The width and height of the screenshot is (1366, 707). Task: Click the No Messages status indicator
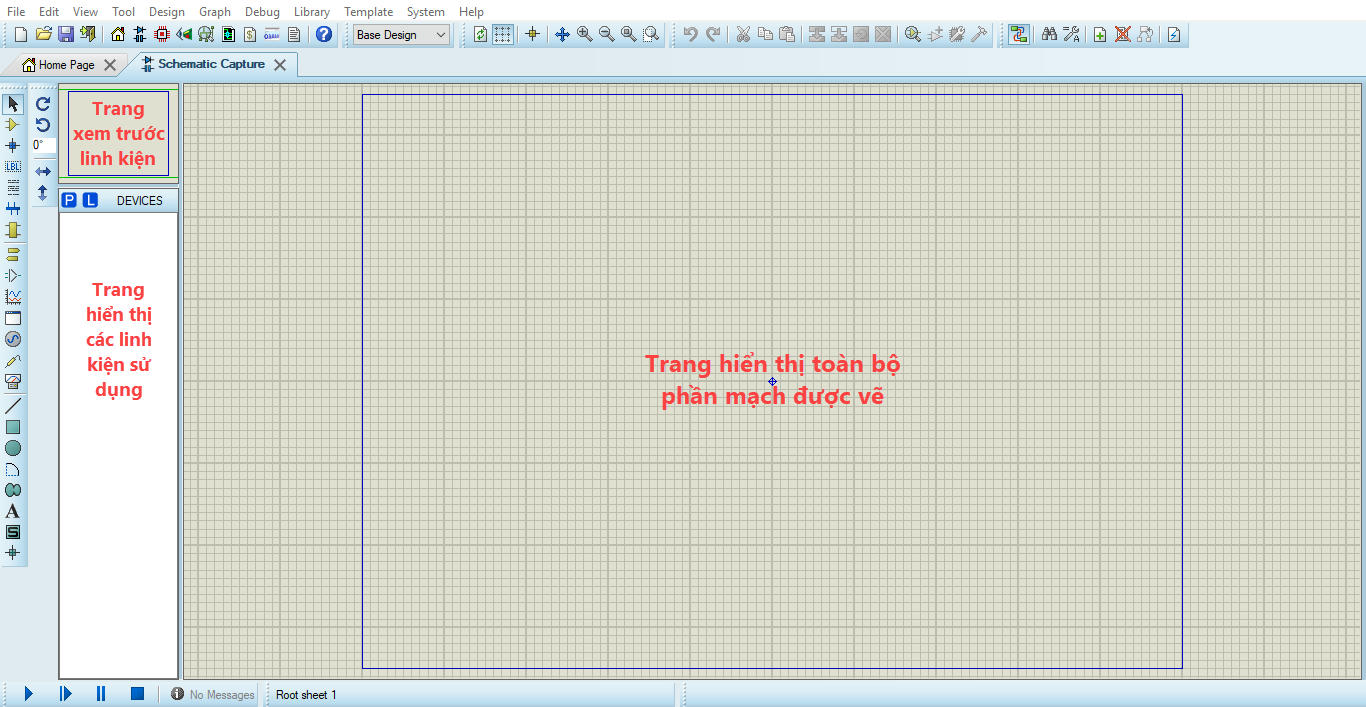coord(213,694)
